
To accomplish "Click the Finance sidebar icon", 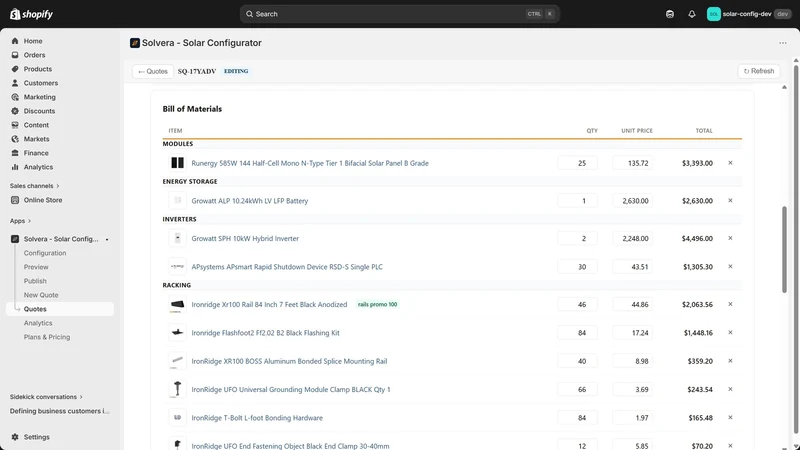I will tap(15, 153).
